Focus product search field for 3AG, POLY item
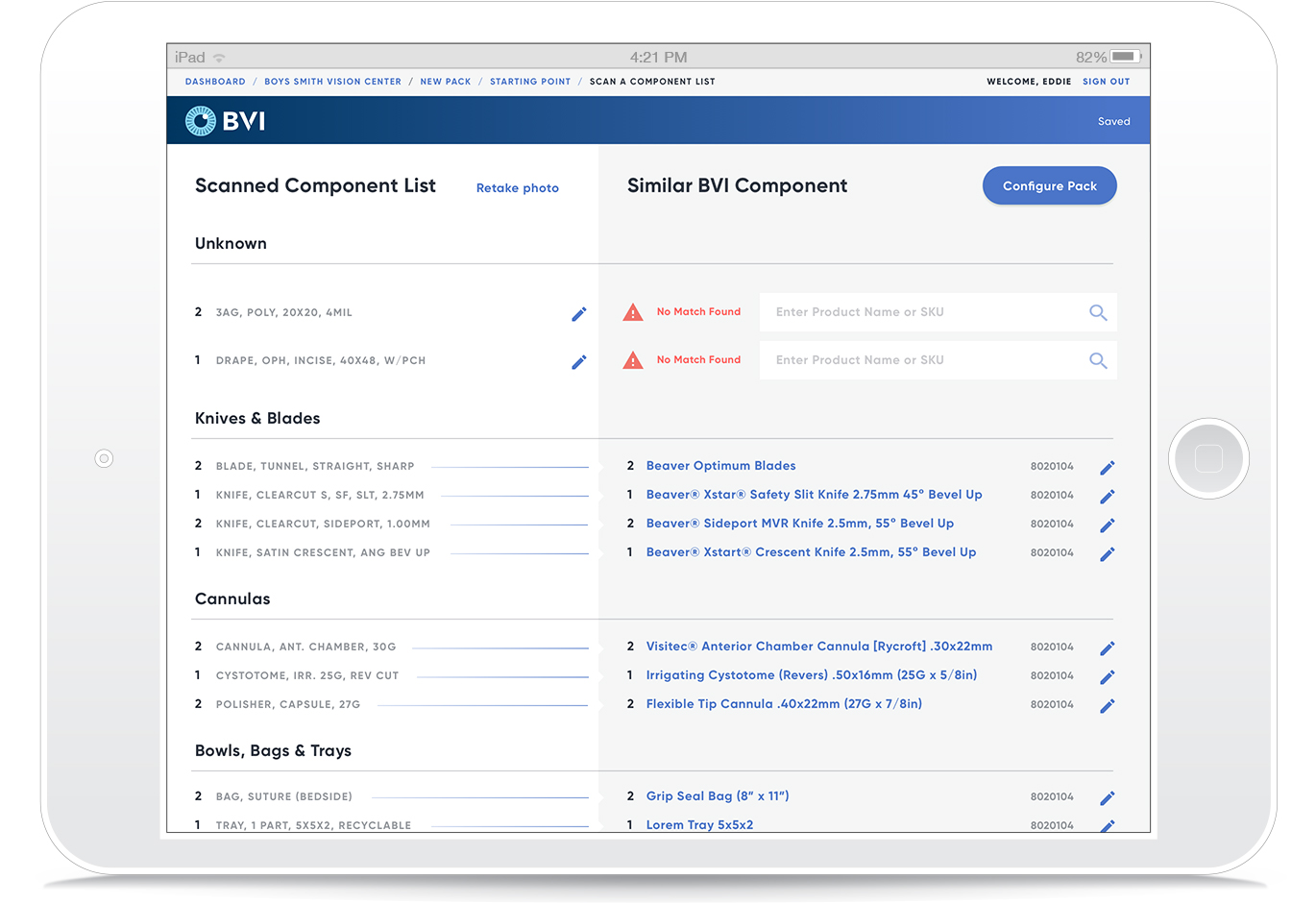Image resolution: width=1316 pixels, height=903 pixels. pos(938,312)
